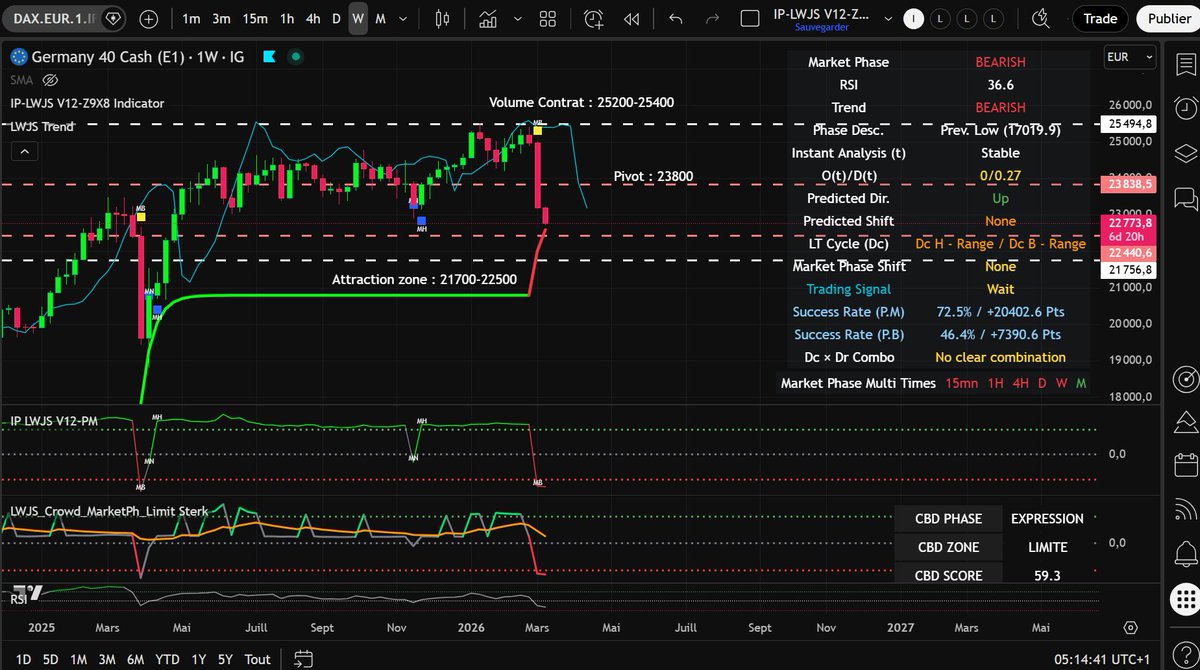Image resolution: width=1200 pixels, height=670 pixels.
Task: Click the 25 494,8 price label
Action: pyautogui.click(x=1129, y=124)
